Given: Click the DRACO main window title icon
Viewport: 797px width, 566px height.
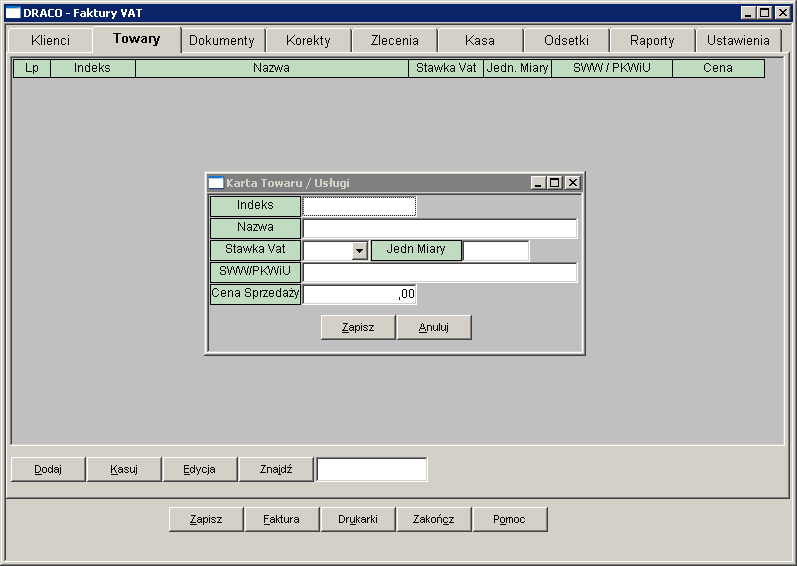Looking at the screenshot, I should pyautogui.click(x=13, y=13).
